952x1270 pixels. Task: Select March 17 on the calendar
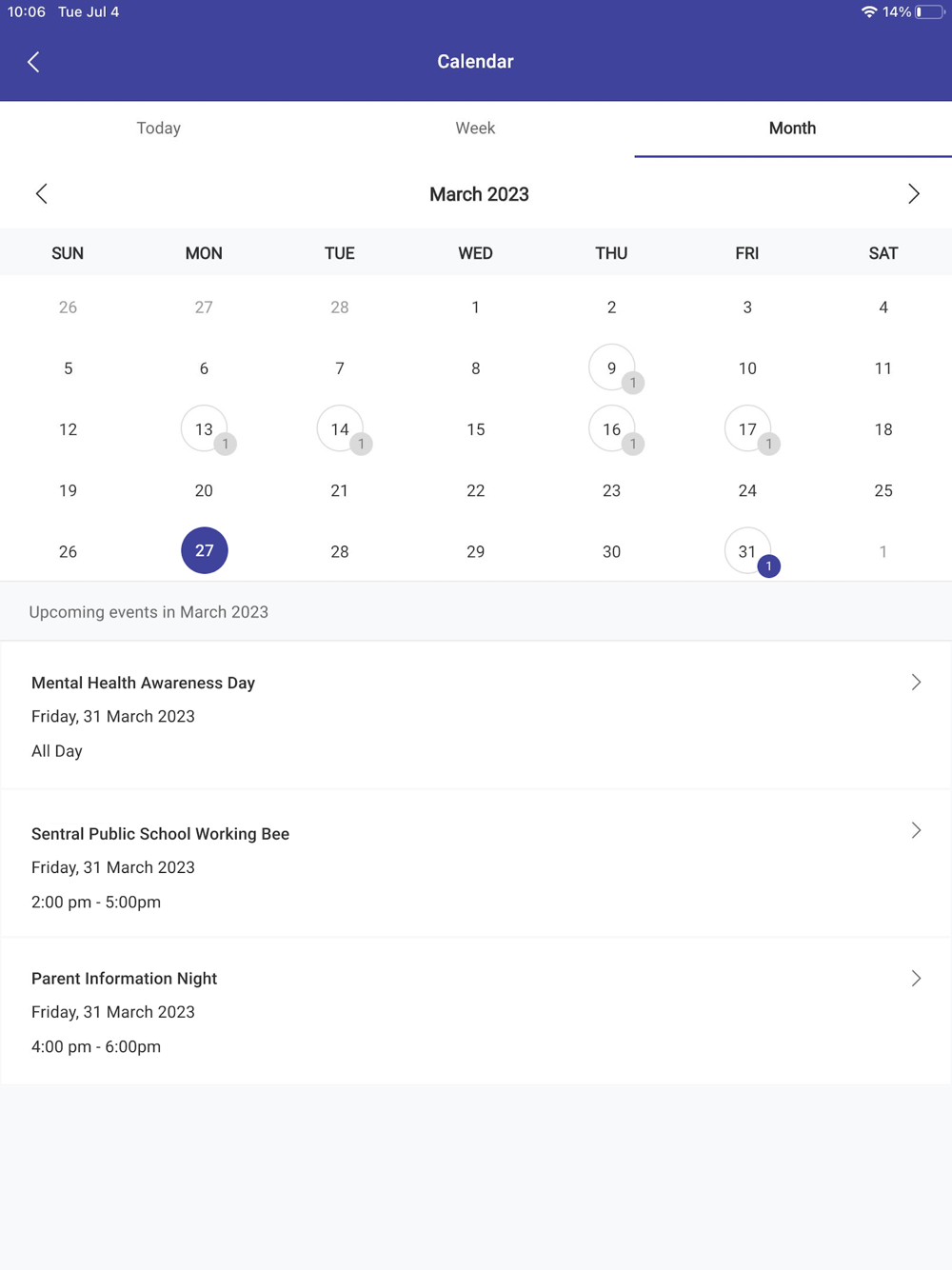point(746,428)
